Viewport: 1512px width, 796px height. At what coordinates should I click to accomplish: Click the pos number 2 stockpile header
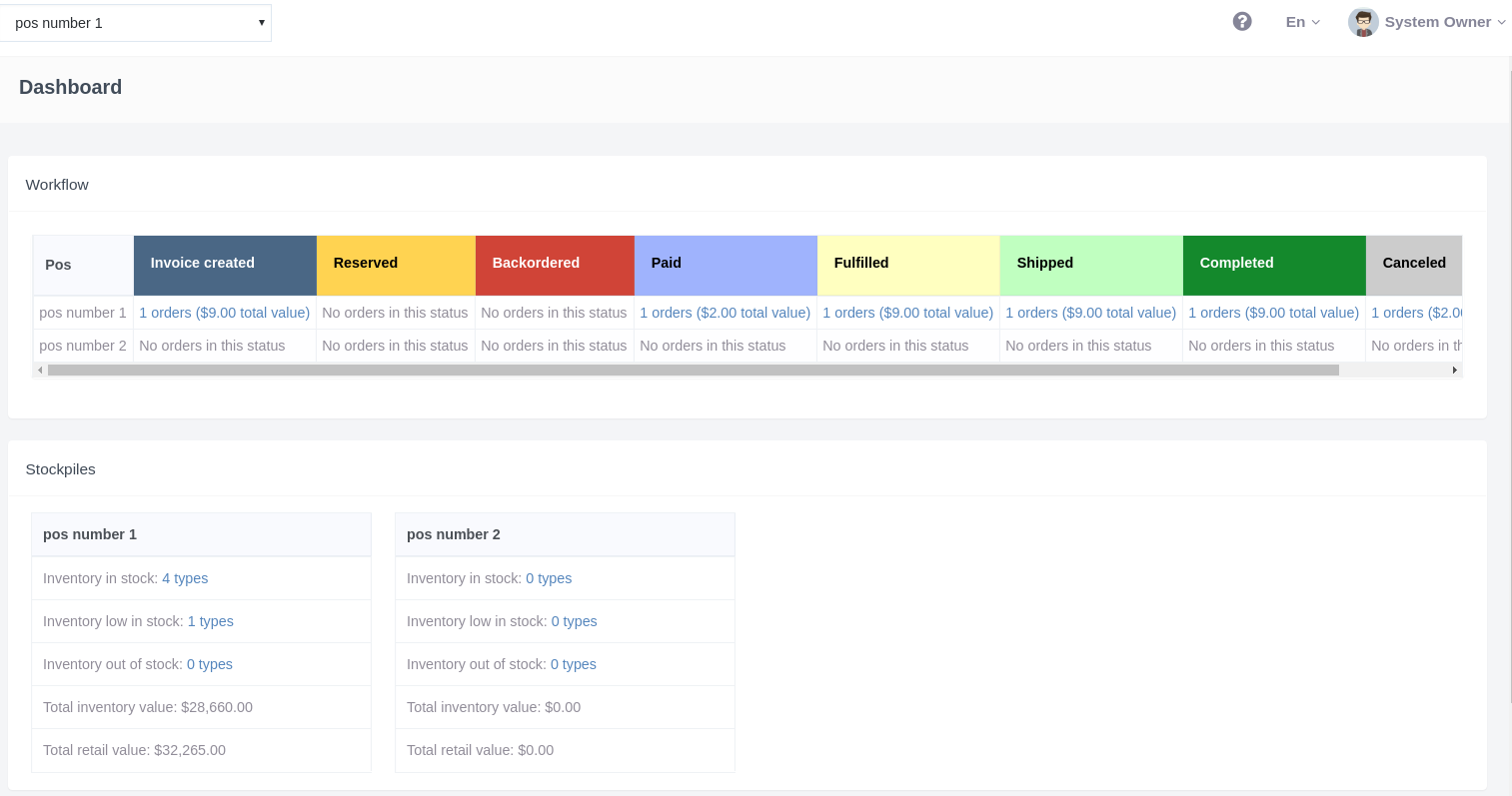(565, 534)
